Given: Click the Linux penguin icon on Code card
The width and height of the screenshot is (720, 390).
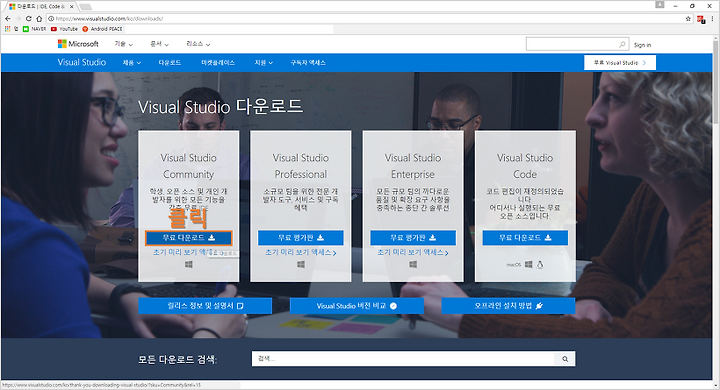Looking at the screenshot, I should [540, 264].
